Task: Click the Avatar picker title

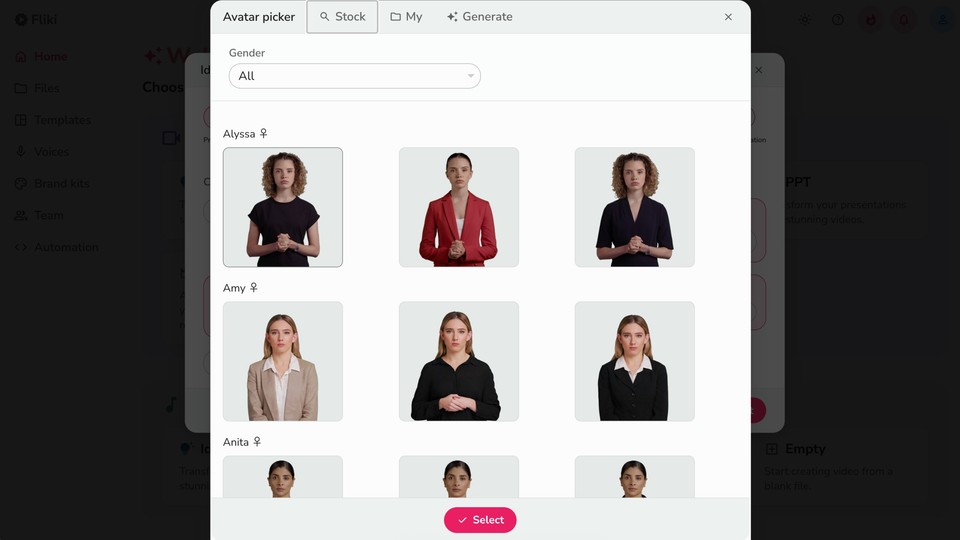Action: [x=259, y=17]
